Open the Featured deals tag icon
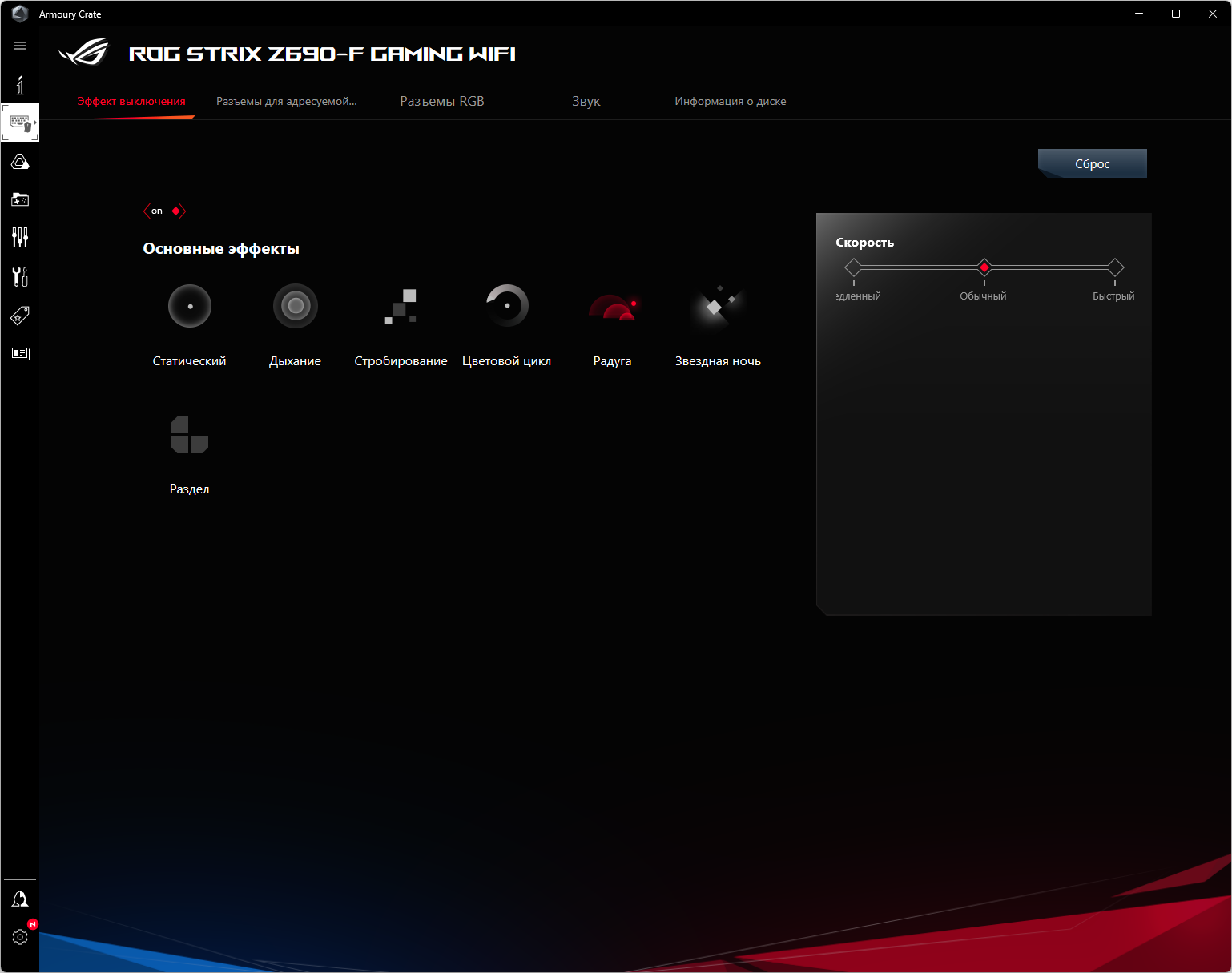The width and height of the screenshot is (1232, 973). [x=20, y=316]
